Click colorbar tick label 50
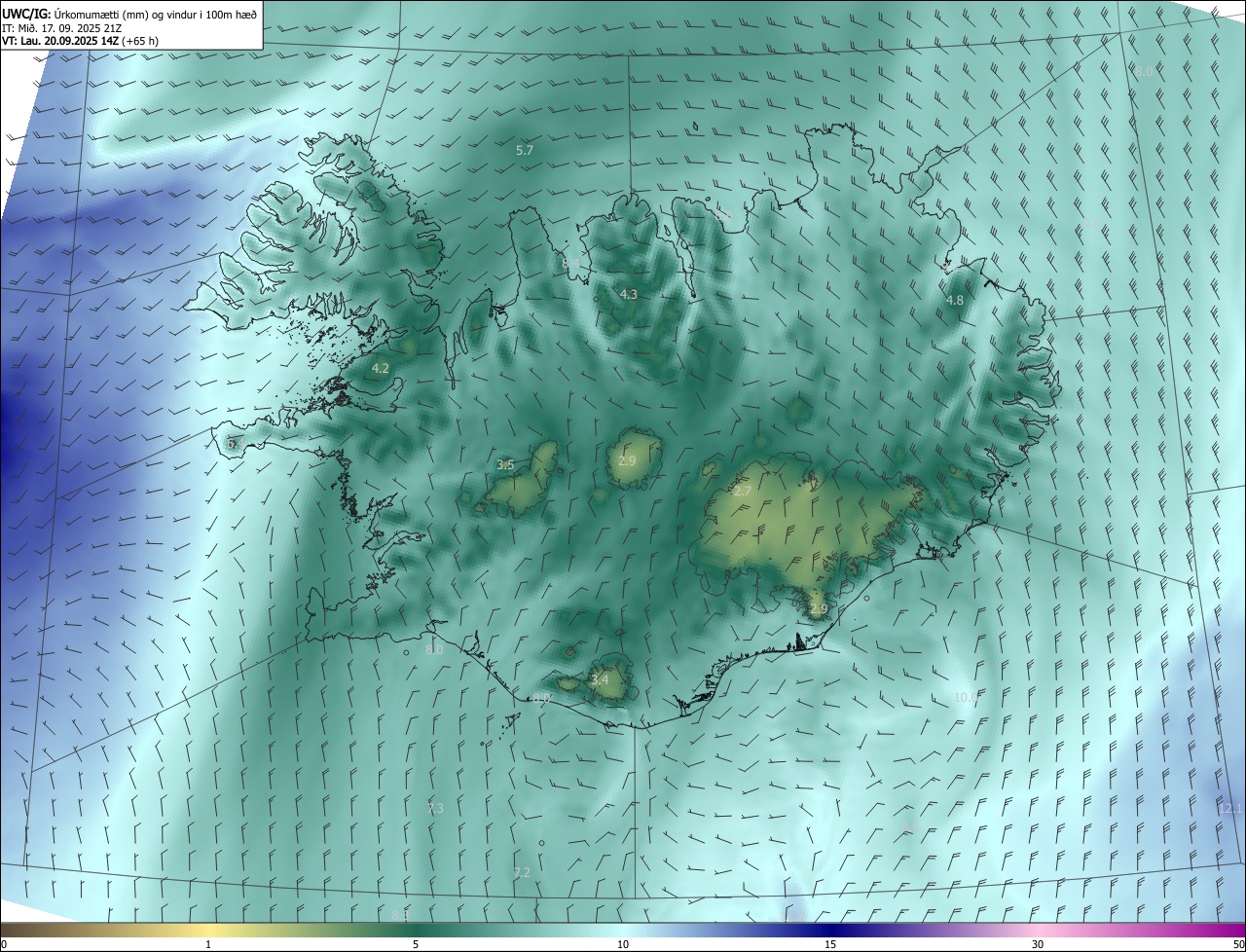Image resolution: width=1246 pixels, height=952 pixels. tap(1238, 945)
